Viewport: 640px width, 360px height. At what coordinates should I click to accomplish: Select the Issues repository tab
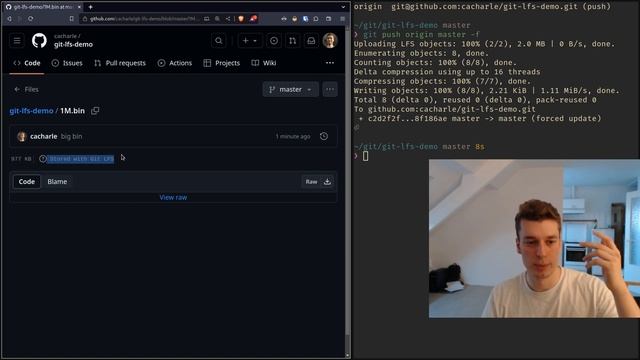[67, 63]
